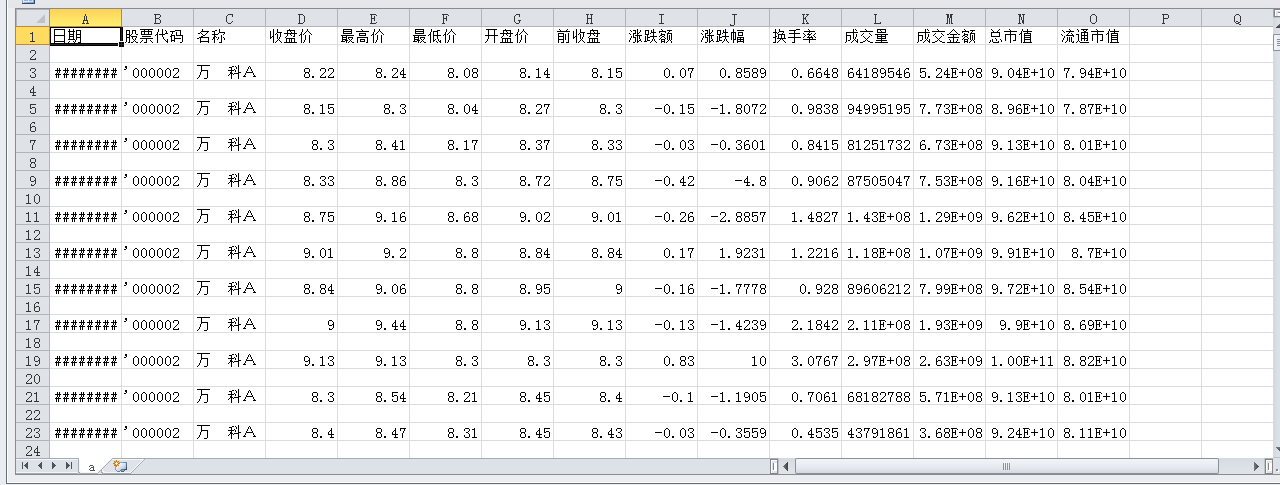Image resolution: width=1280 pixels, height=485 pixels.
Task: Select cell with value 94995195
Action: click(877, 109)
